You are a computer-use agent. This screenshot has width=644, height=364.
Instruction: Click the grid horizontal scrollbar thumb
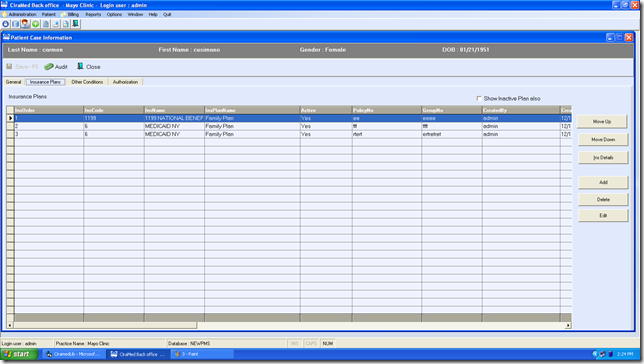[105, 325]
